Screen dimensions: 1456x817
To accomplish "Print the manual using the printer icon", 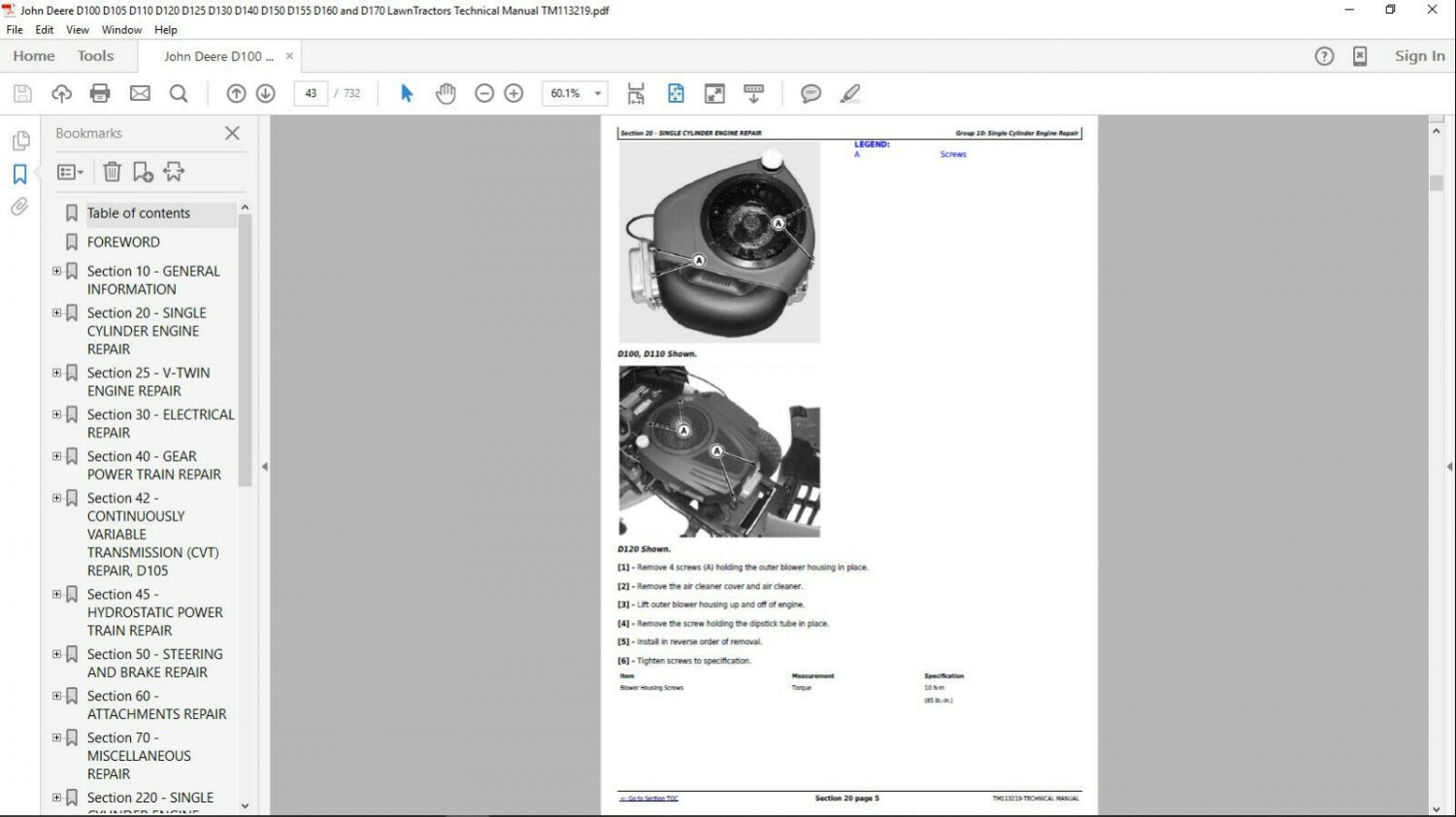I will (100, 93).
